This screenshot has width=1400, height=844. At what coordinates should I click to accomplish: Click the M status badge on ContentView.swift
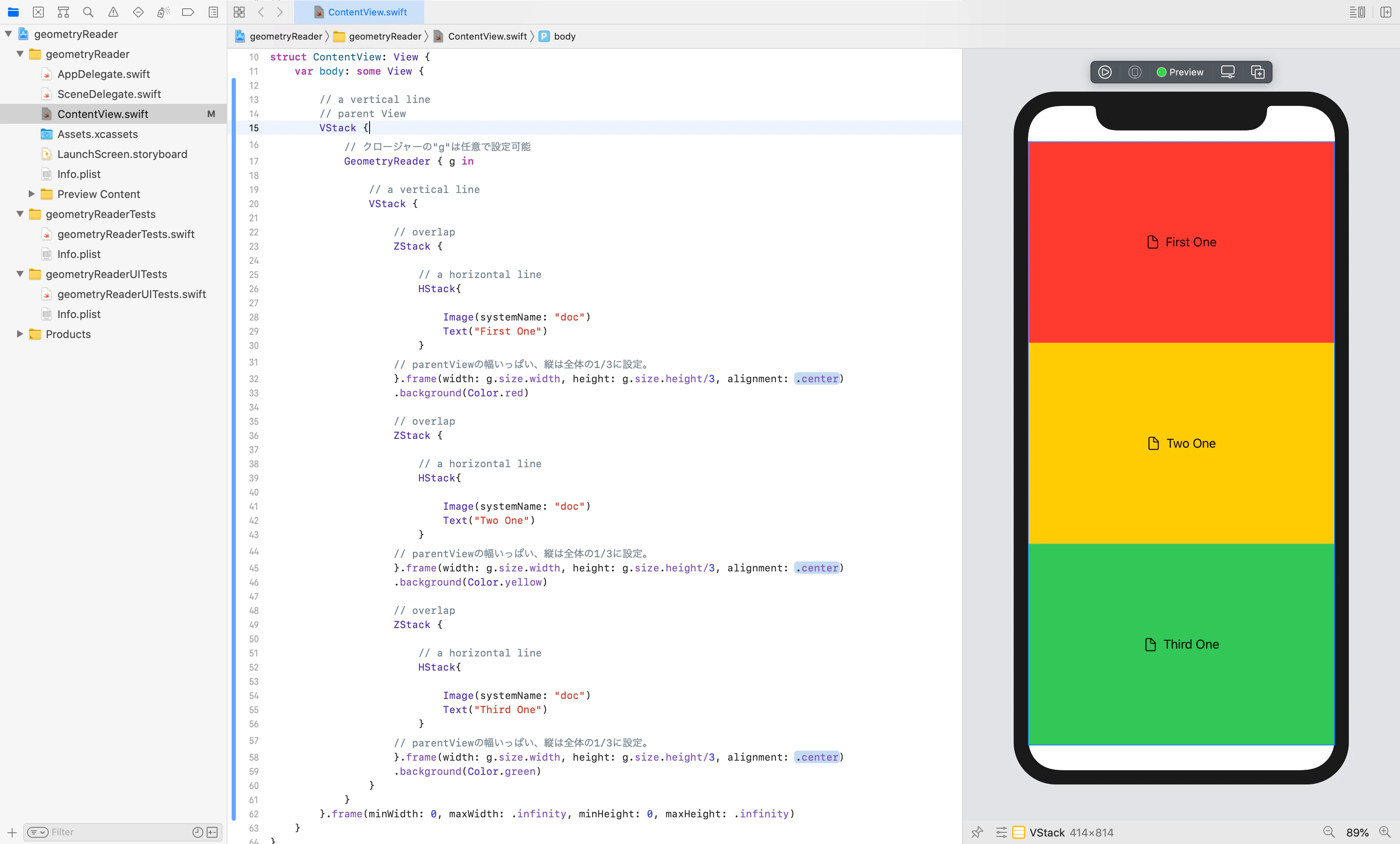(x=211, y=114)
